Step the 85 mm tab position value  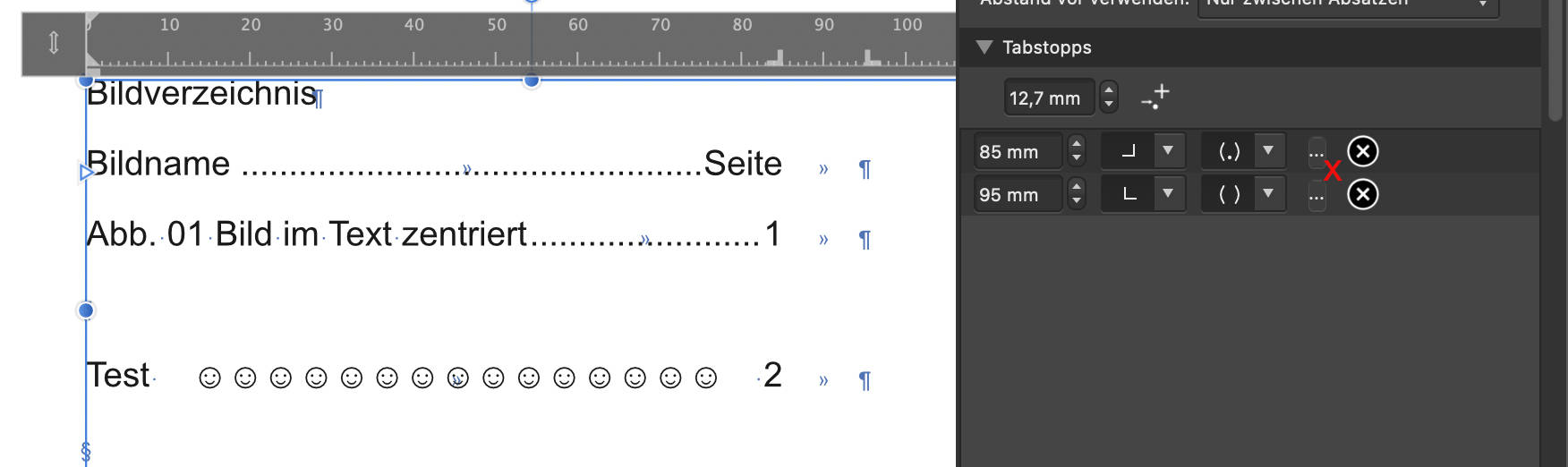tap(1077, 151)
